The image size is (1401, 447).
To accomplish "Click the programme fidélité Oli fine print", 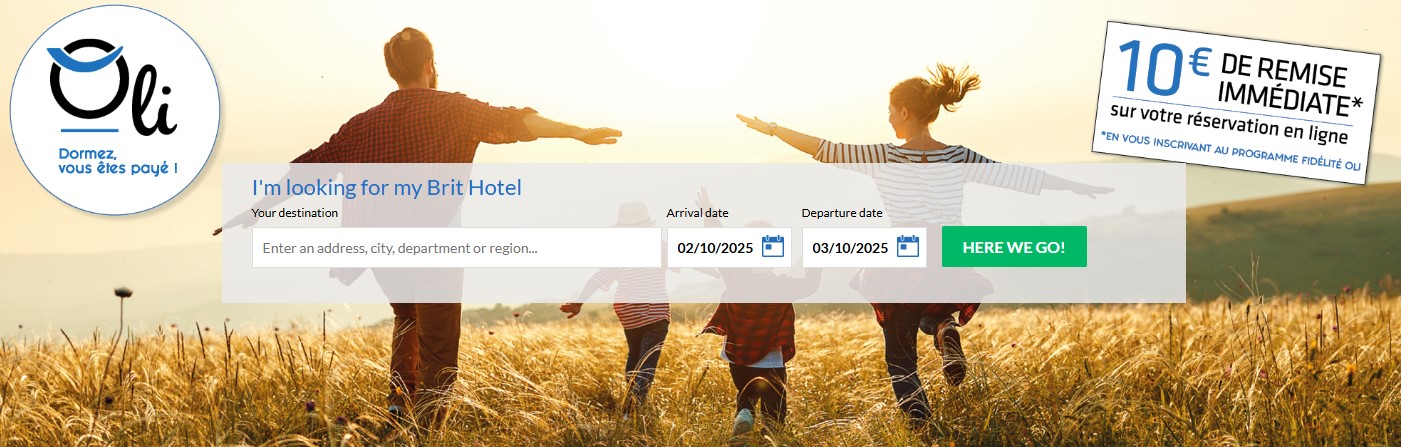I will point(1231,151).
